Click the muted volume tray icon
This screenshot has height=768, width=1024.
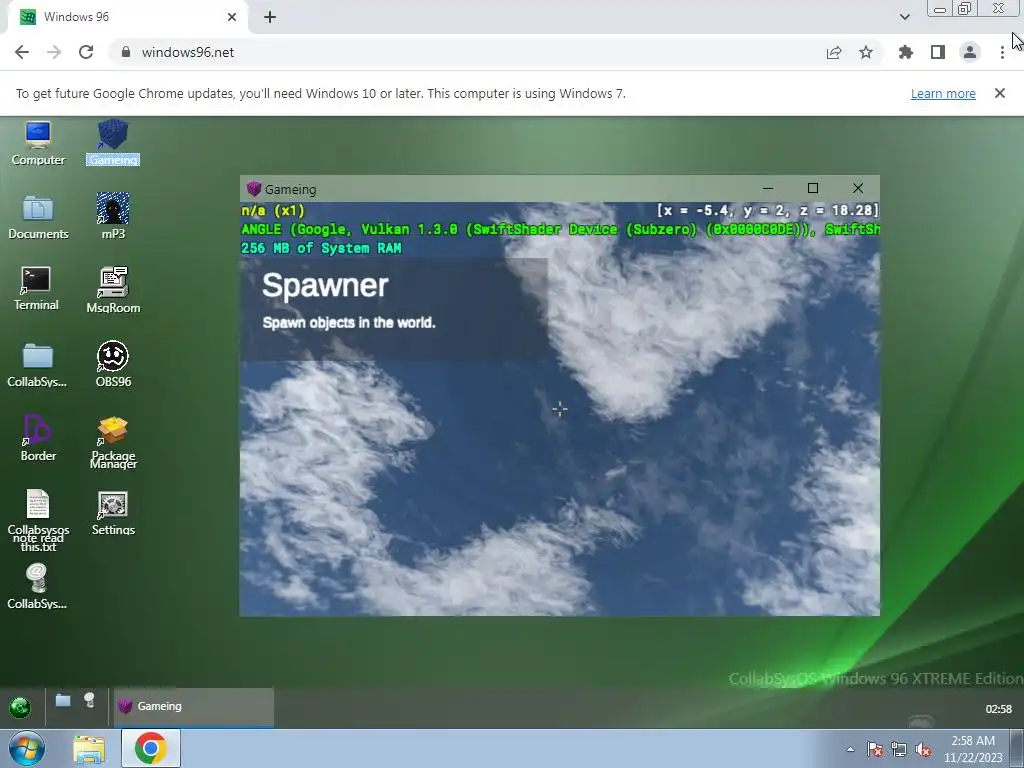pyautogui.click(x=923, y=749)
